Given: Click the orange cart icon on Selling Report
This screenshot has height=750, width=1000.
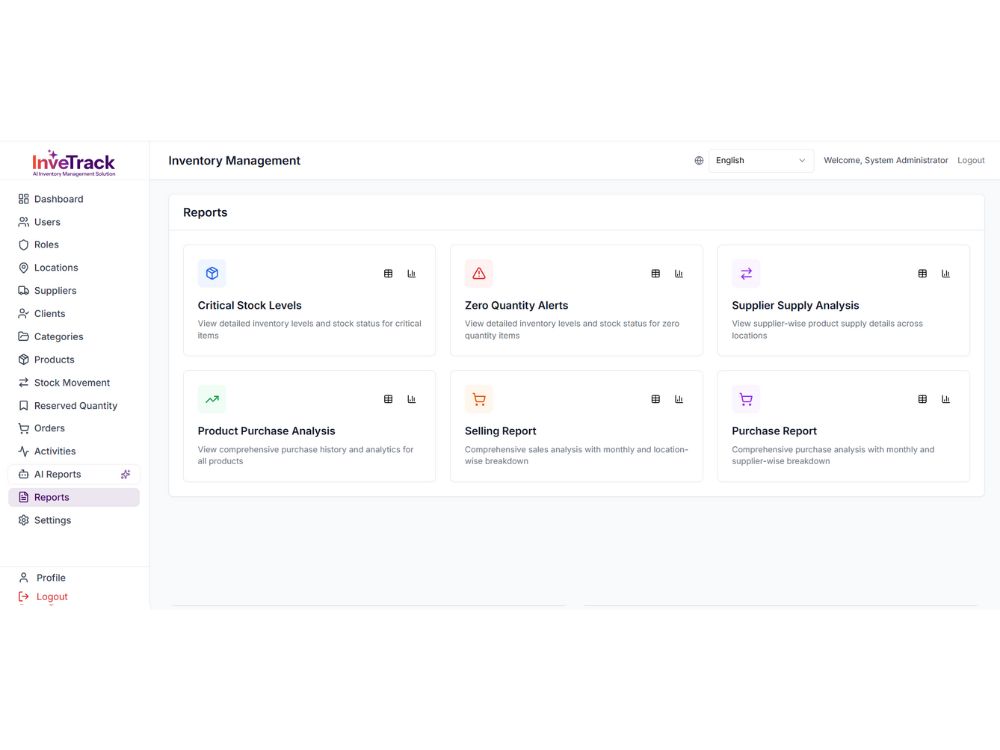Looking at the screenshot, I should coord(479,399).
